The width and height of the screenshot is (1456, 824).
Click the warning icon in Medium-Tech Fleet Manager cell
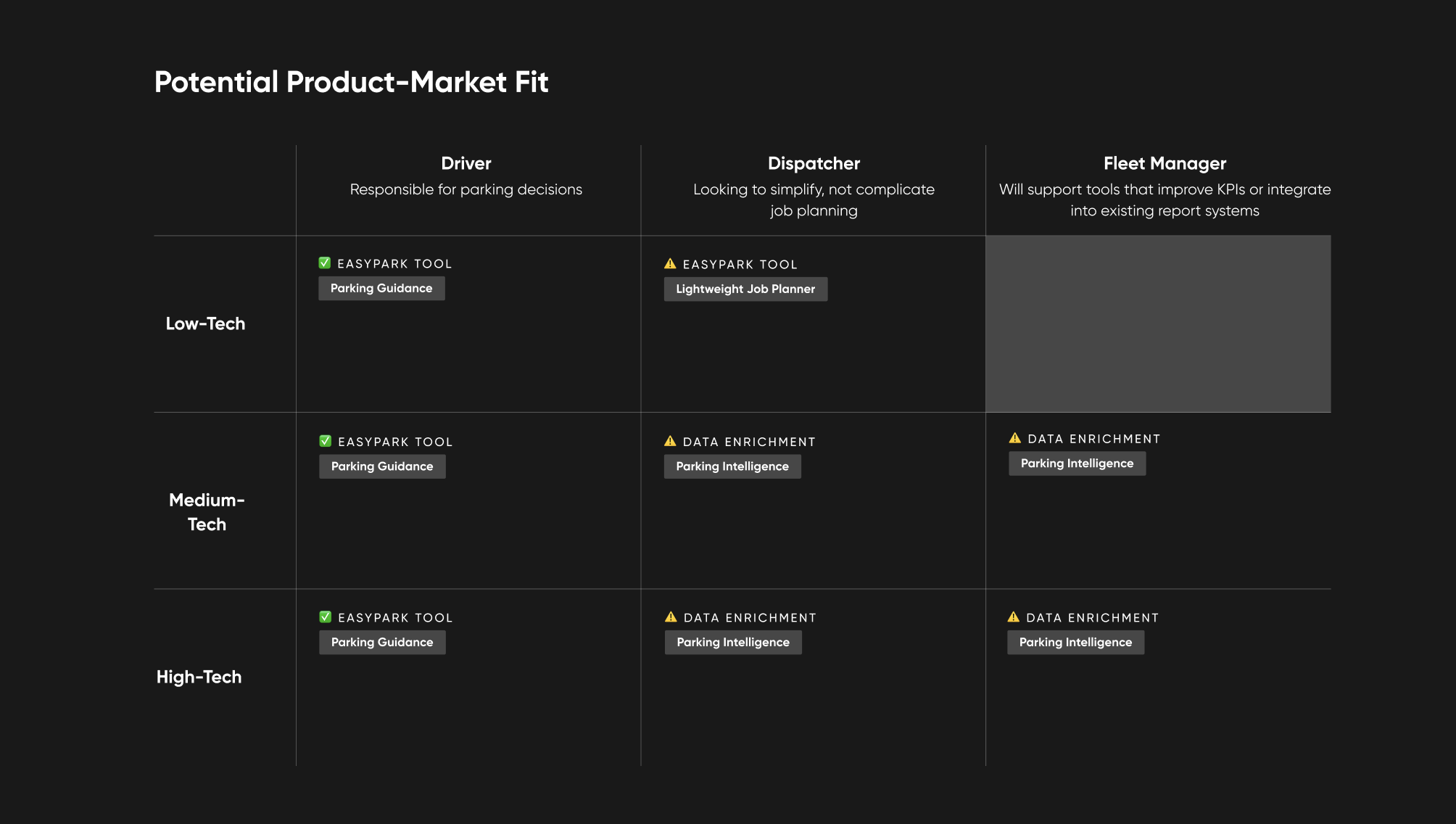(1015, 438)
